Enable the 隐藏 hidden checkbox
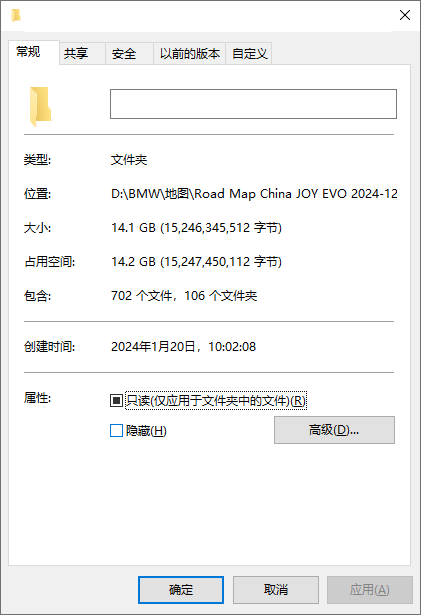 [x=116, y=431]
